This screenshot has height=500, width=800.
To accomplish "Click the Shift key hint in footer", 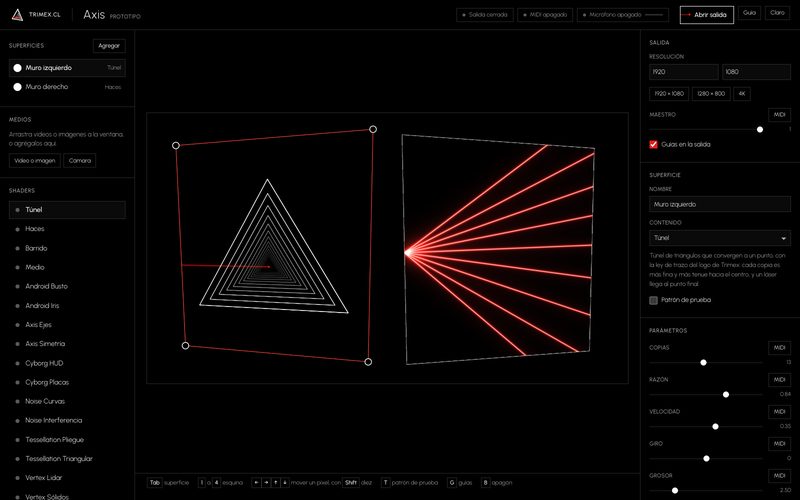I will tap(351, 482).
